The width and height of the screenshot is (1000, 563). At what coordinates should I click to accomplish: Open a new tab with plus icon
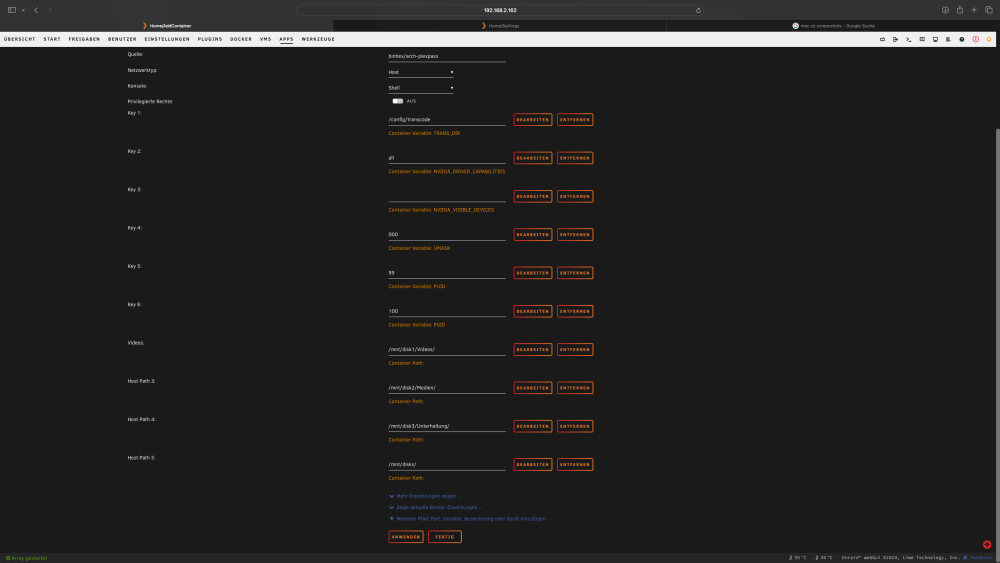(x=974, y=10)
